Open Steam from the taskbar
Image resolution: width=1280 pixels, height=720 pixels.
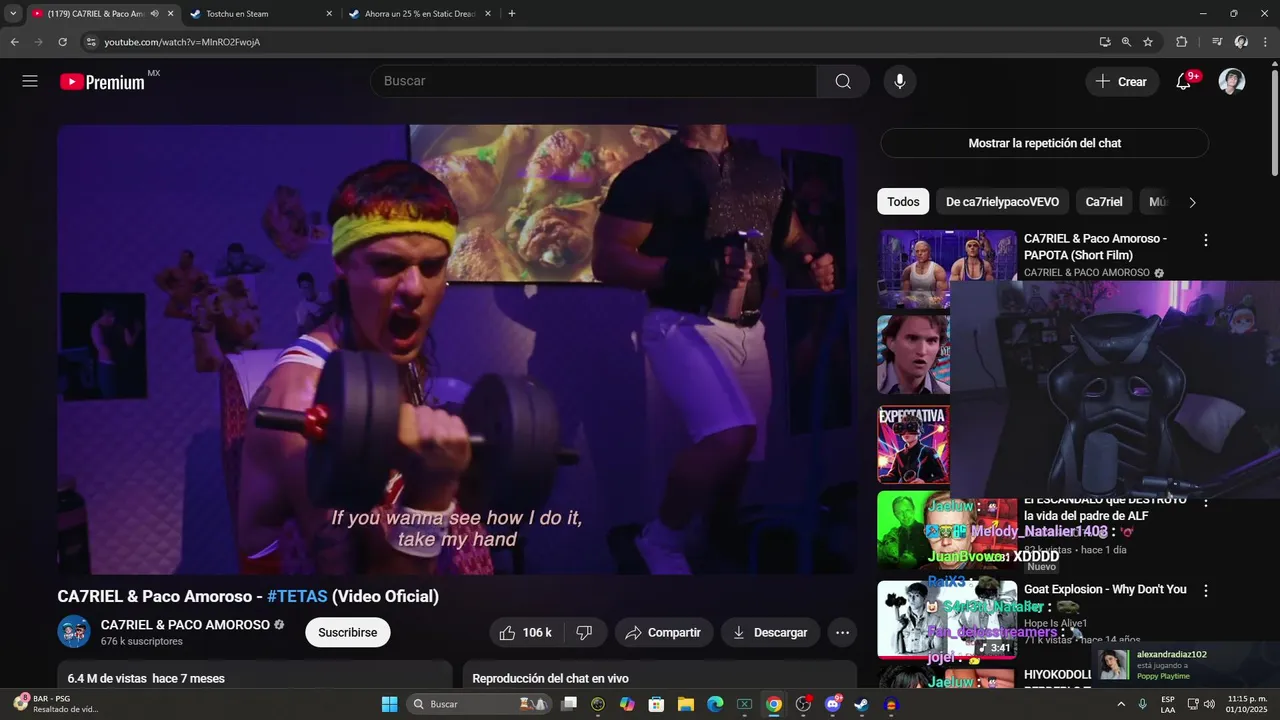click(x=861, y=704)
